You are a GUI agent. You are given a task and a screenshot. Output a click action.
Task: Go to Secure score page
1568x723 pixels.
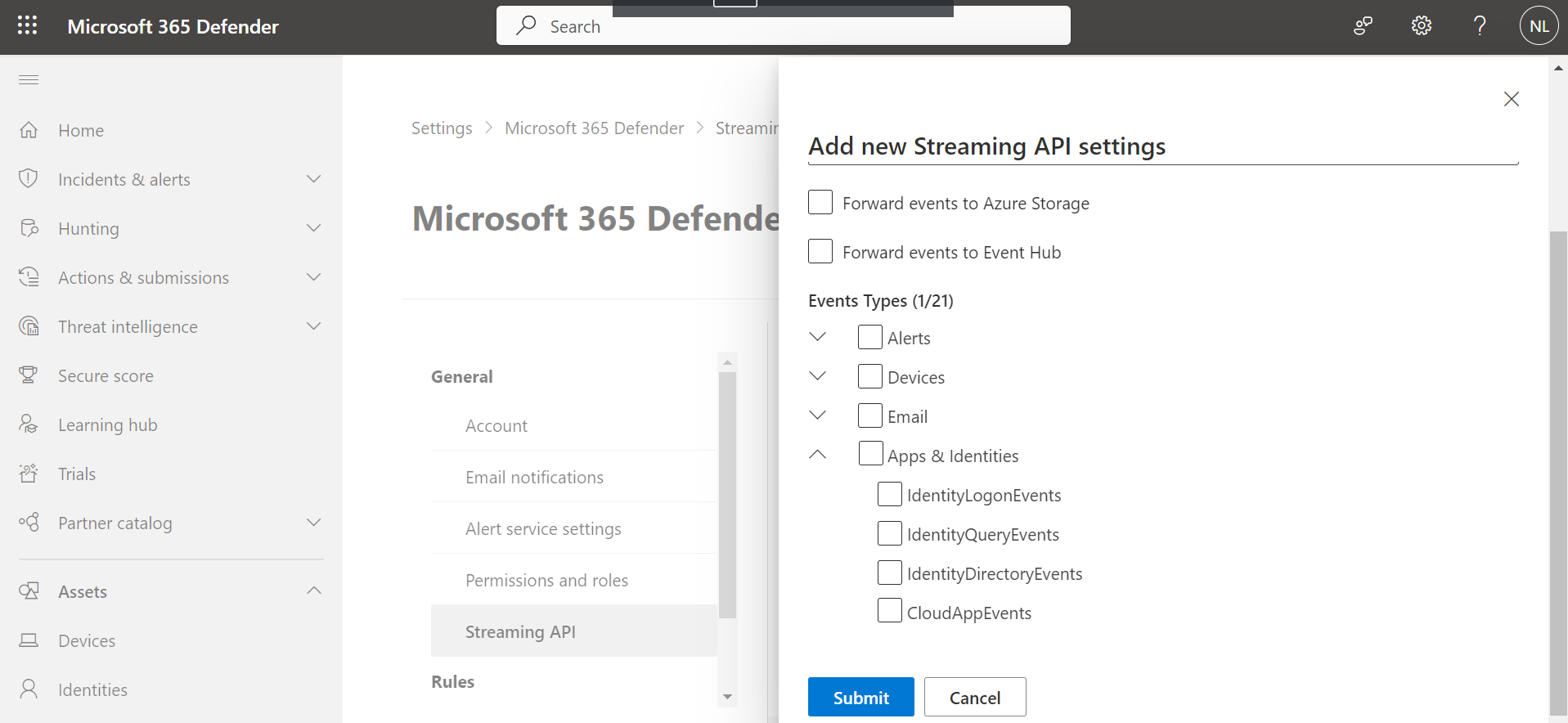pyautogui.click(x=106, y=376)
